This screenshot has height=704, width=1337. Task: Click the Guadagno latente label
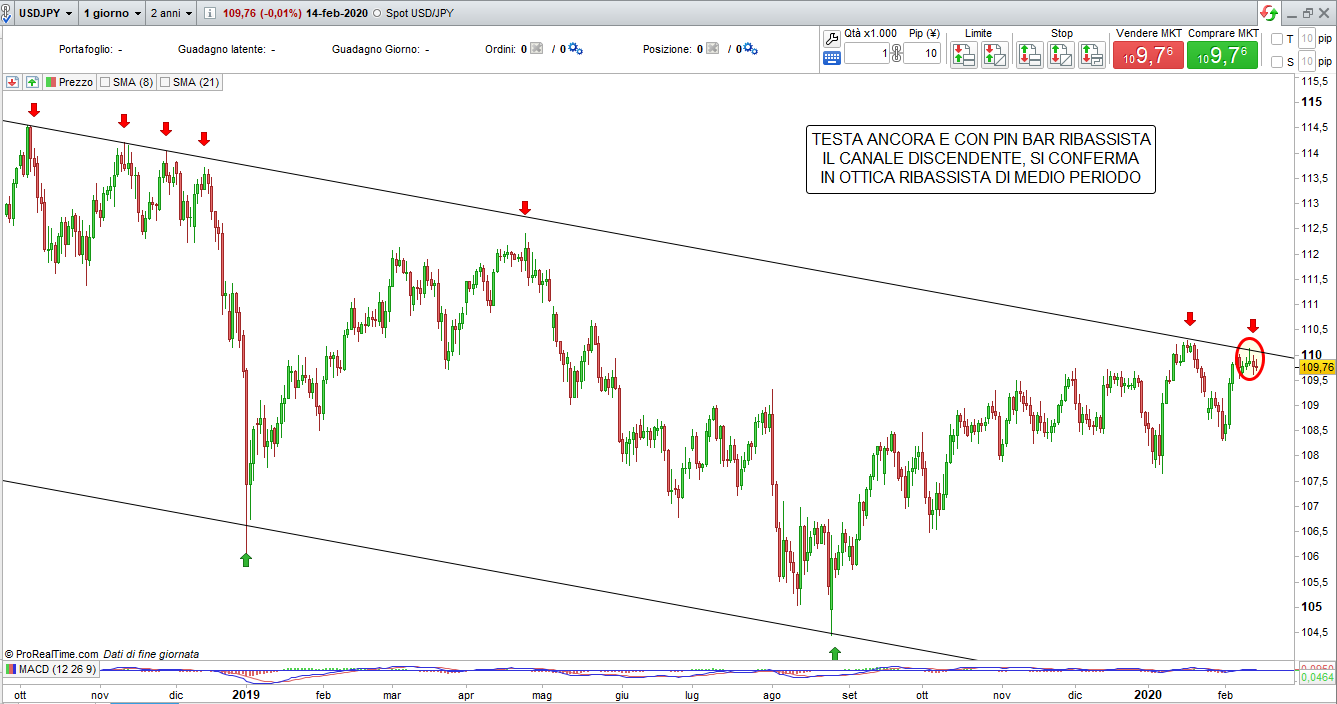[221, 49]
